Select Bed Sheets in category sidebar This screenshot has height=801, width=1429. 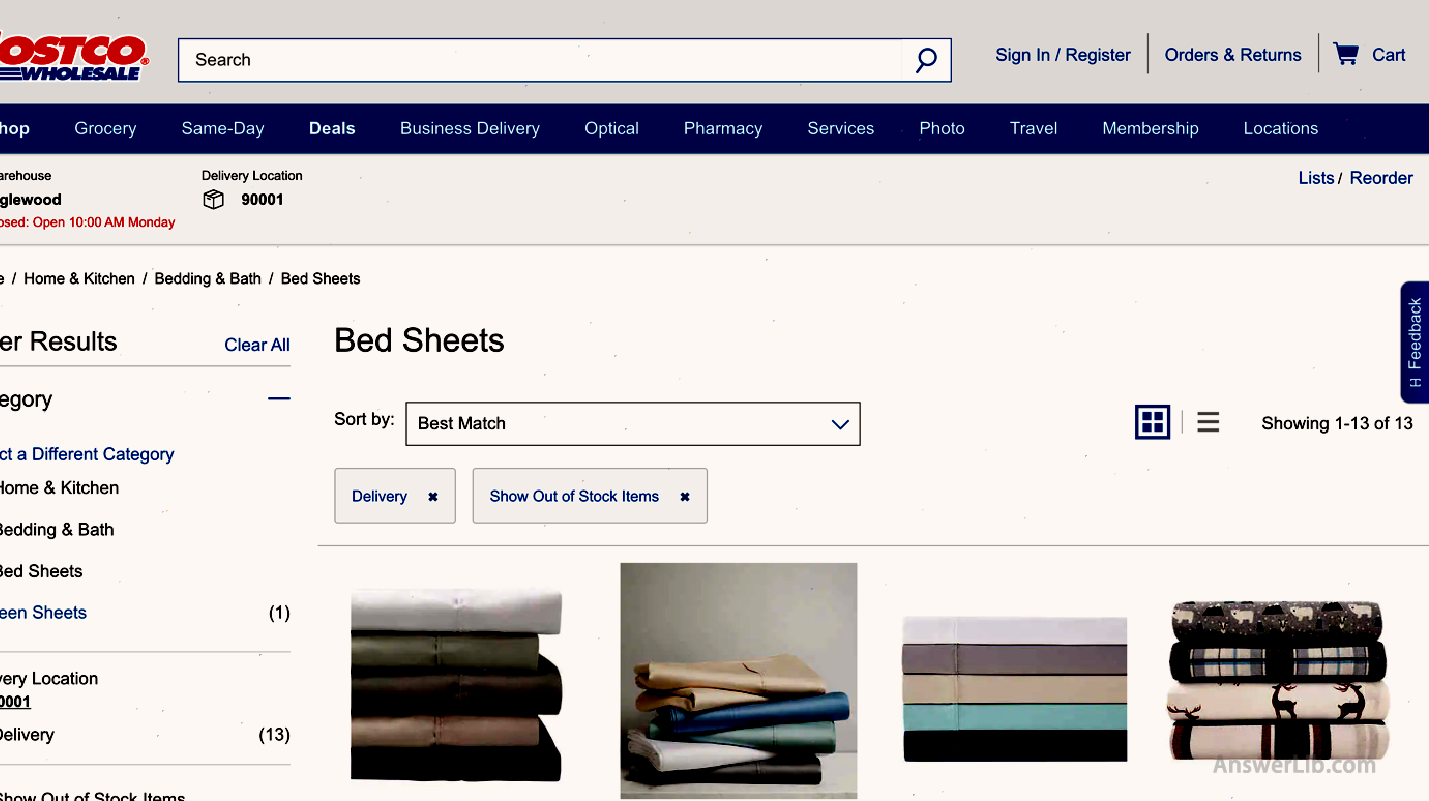point(41,571)
